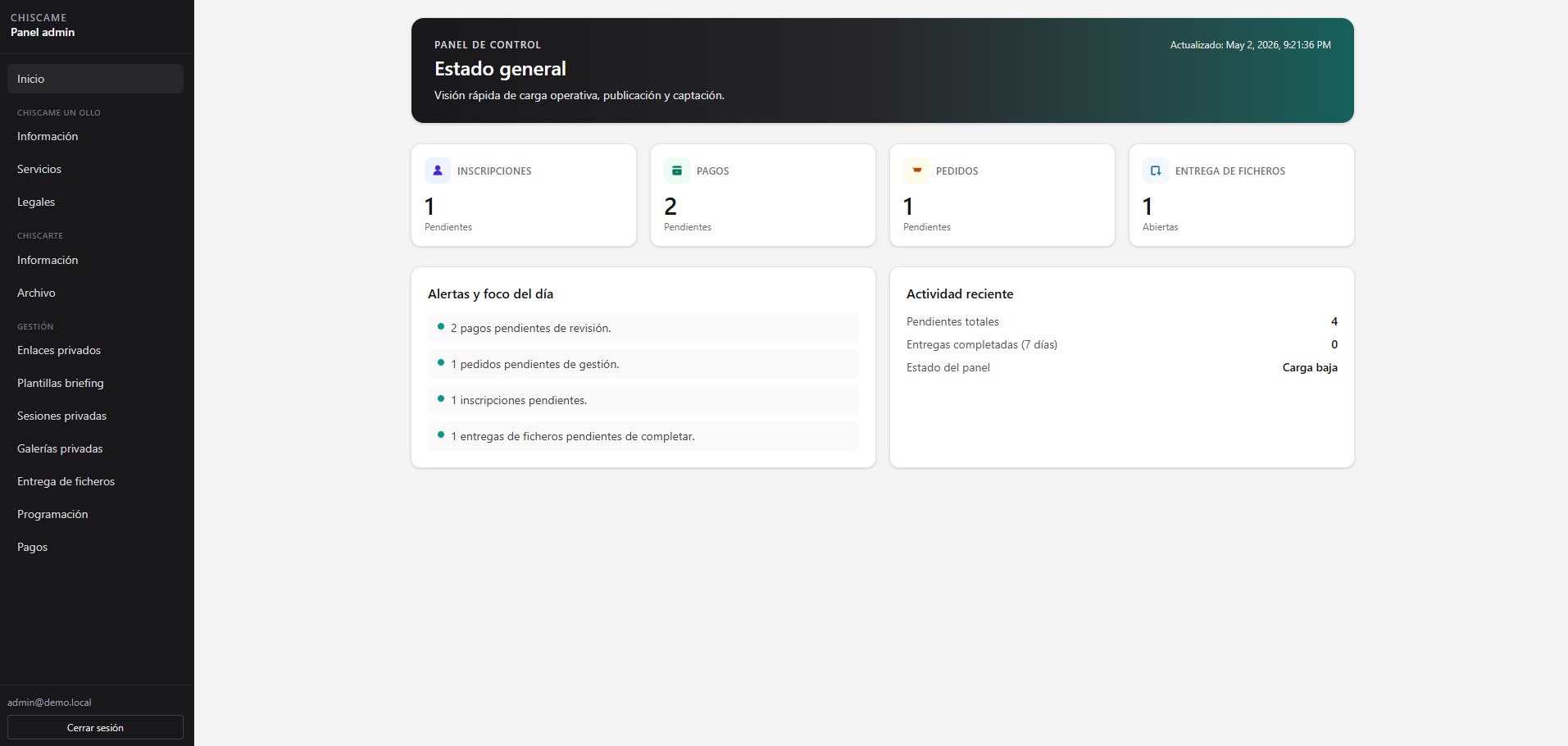The width and height of the screenshot is (1568, 746).
Task: Click the 'Panel admin' title in the sidebar
Action: click(43, 32)
